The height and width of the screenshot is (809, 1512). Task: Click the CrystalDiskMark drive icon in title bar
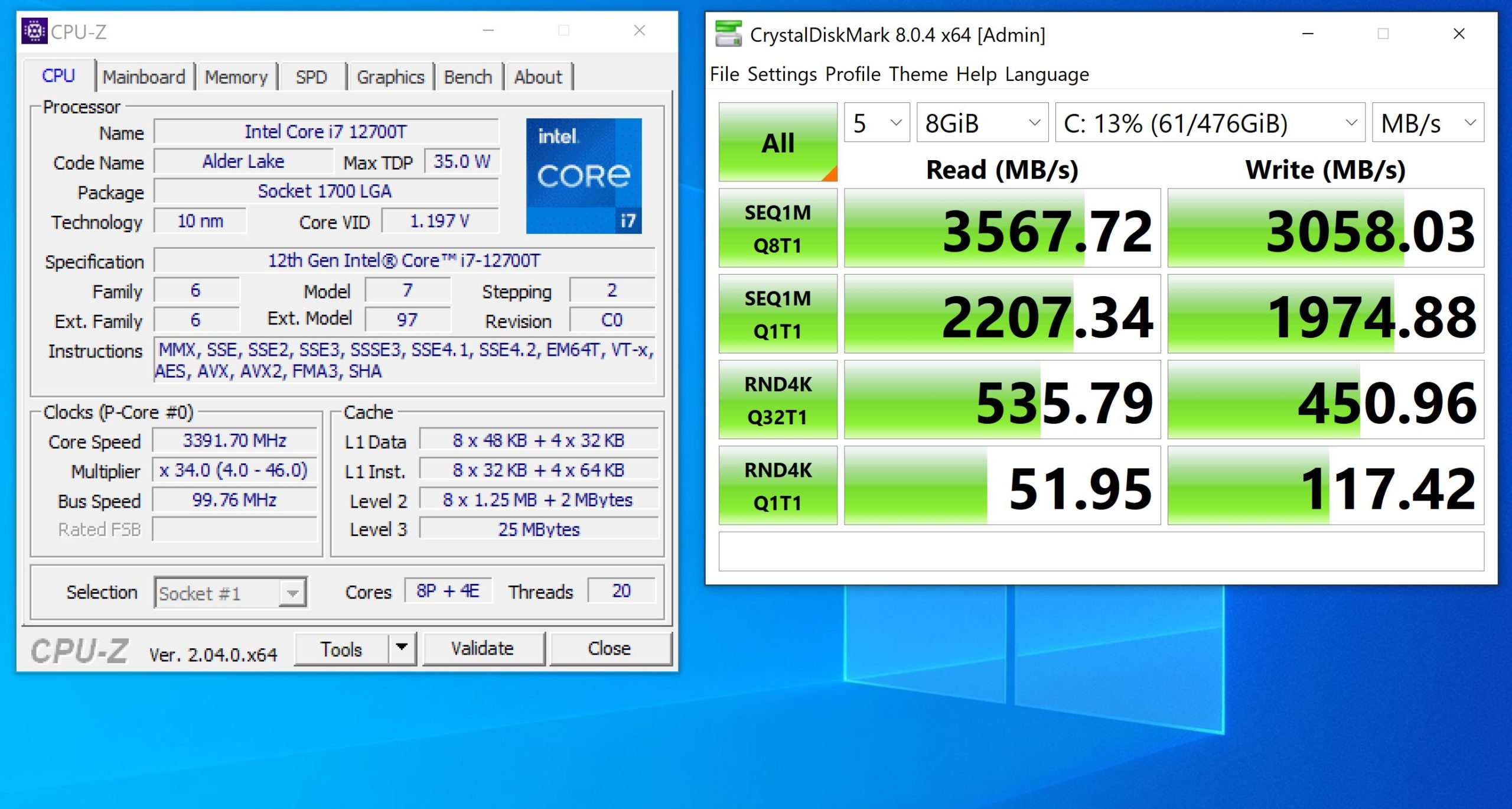(x=728, y=34)
